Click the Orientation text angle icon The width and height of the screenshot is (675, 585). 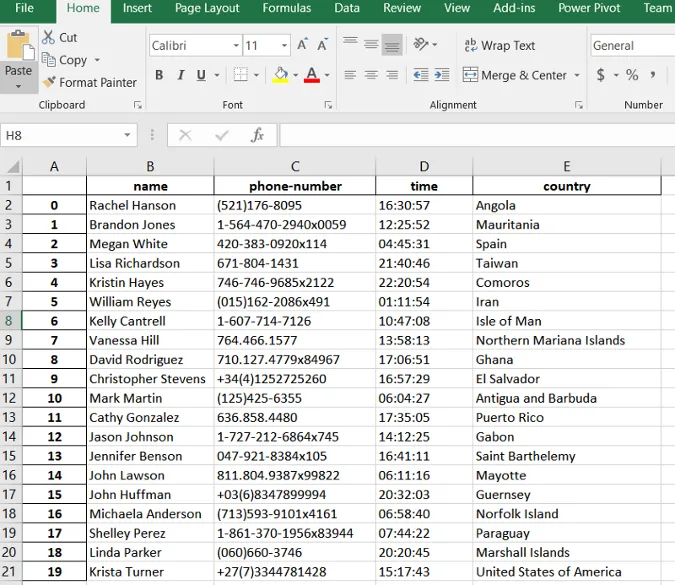(x=422, y=45)
